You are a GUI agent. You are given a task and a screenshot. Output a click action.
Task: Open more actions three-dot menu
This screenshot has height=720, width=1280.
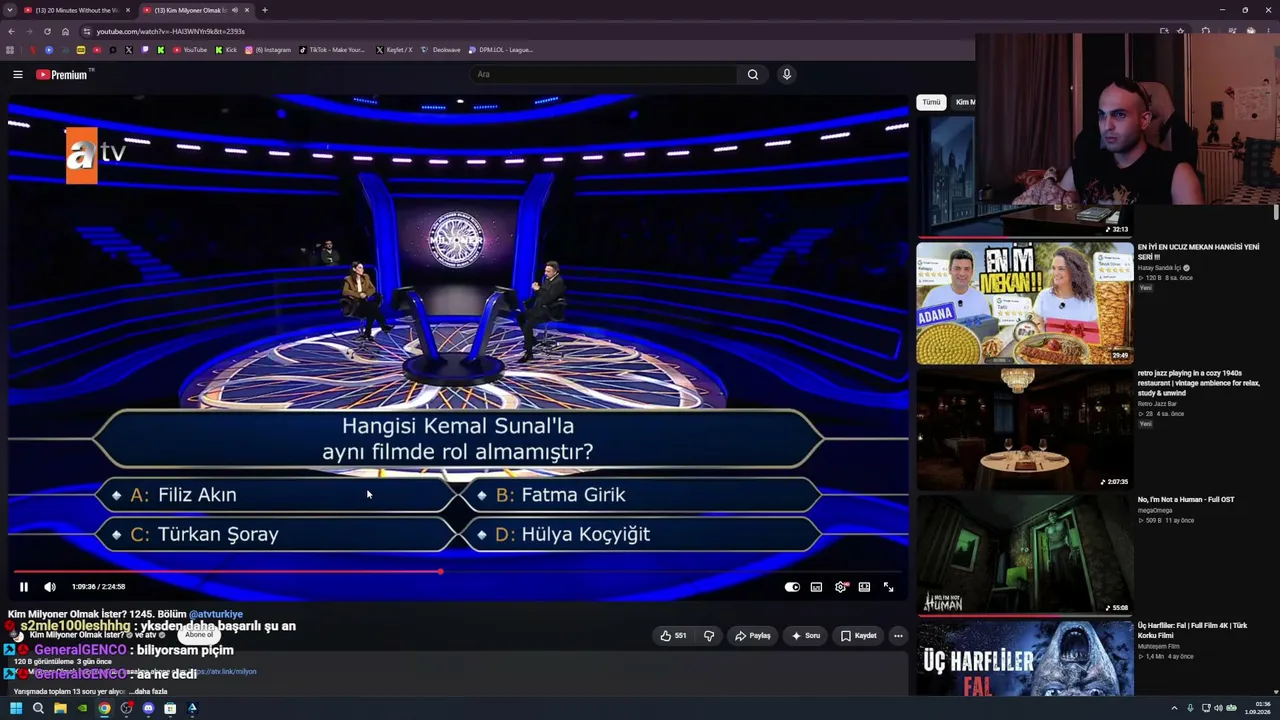coord(898,636)
